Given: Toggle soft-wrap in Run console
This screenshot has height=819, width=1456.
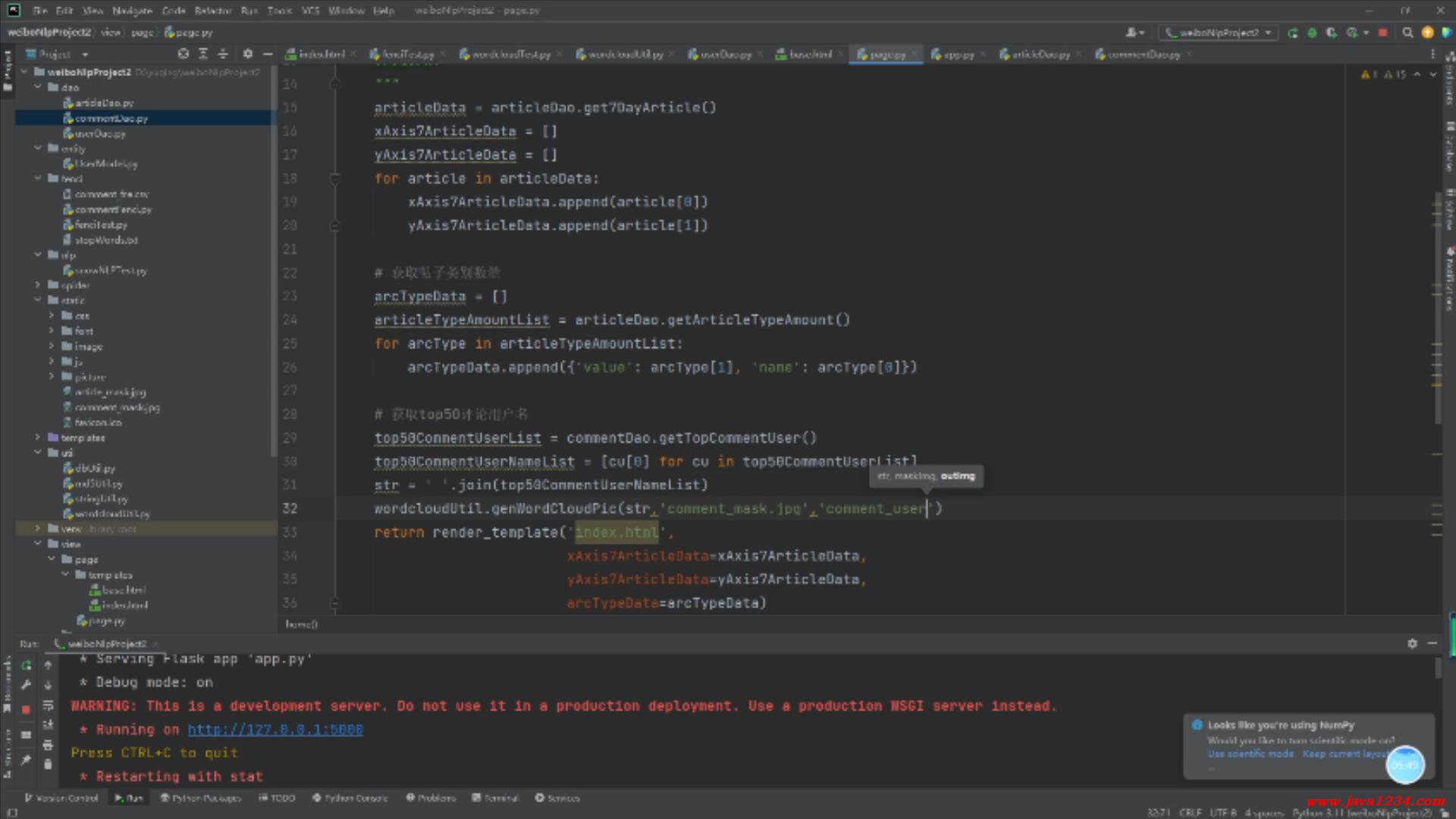Looking at the screenshot, I should tap(48, 704).
